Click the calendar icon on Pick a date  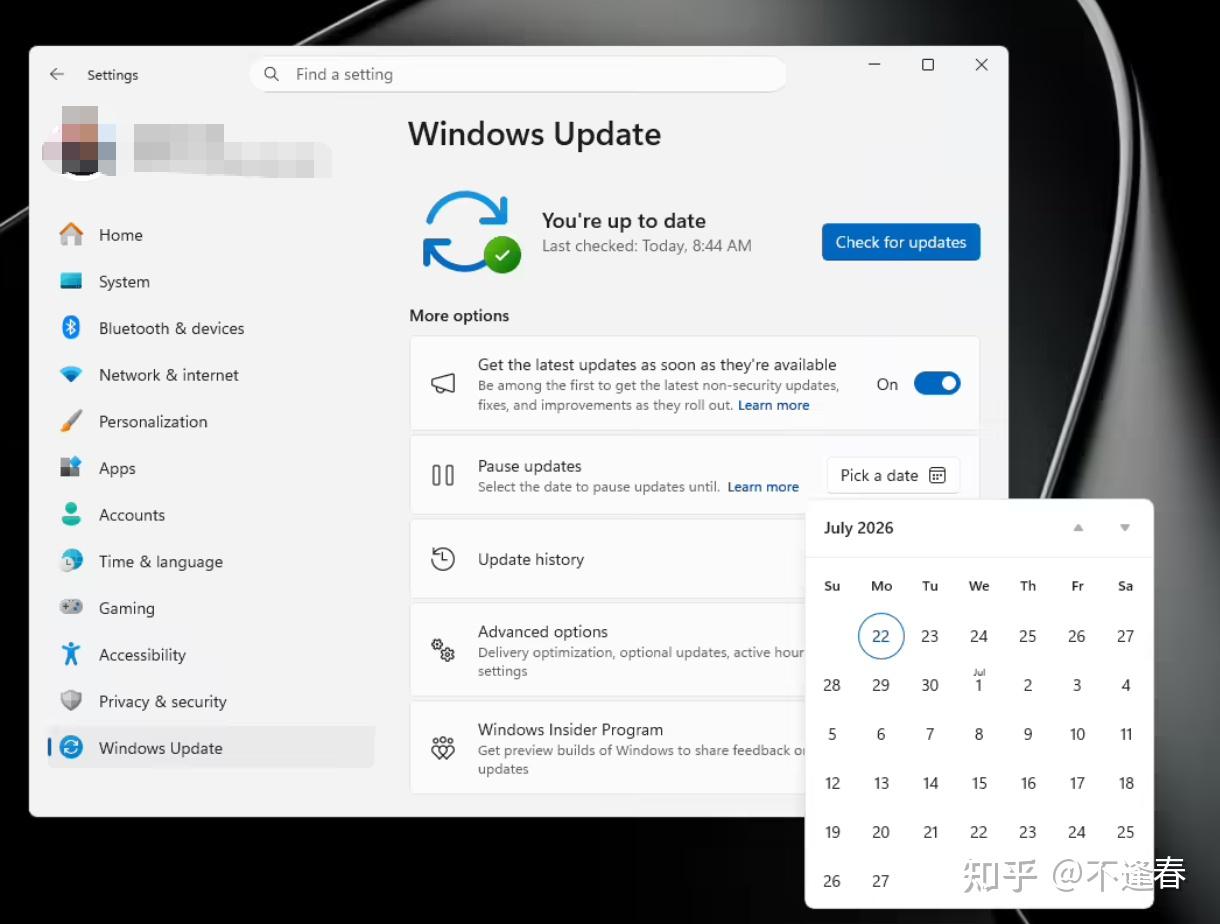pyautogui.click(x=937, y=475)
